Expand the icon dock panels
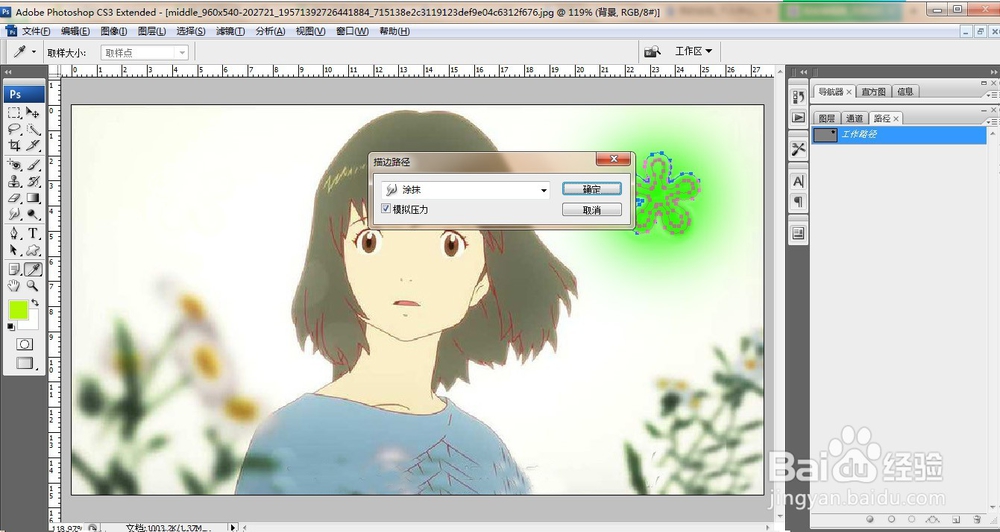Image resolution: width=1000 pixels, height=532 pixels. (804, 72)
